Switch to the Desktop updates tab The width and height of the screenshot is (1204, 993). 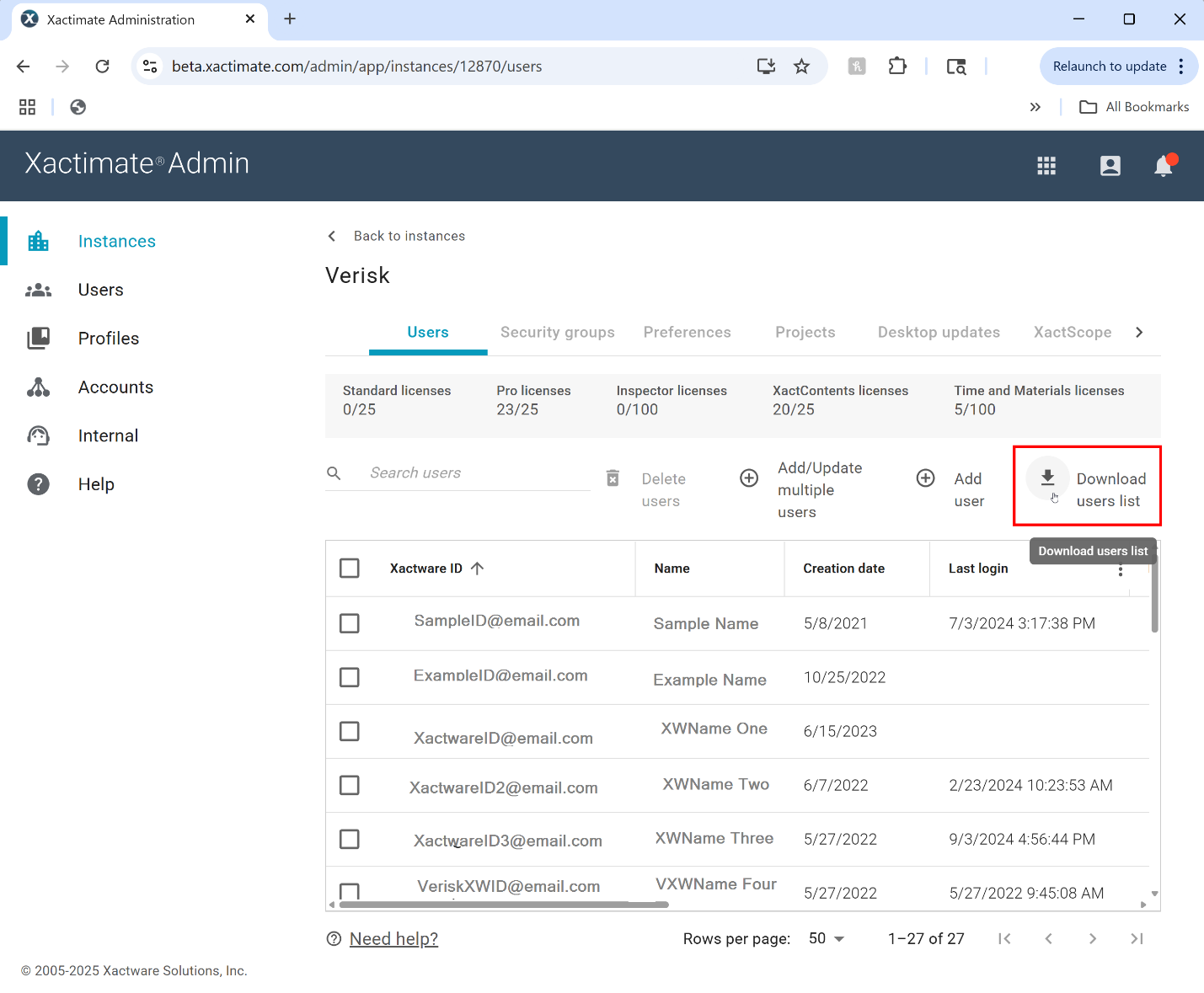point(939,333)
